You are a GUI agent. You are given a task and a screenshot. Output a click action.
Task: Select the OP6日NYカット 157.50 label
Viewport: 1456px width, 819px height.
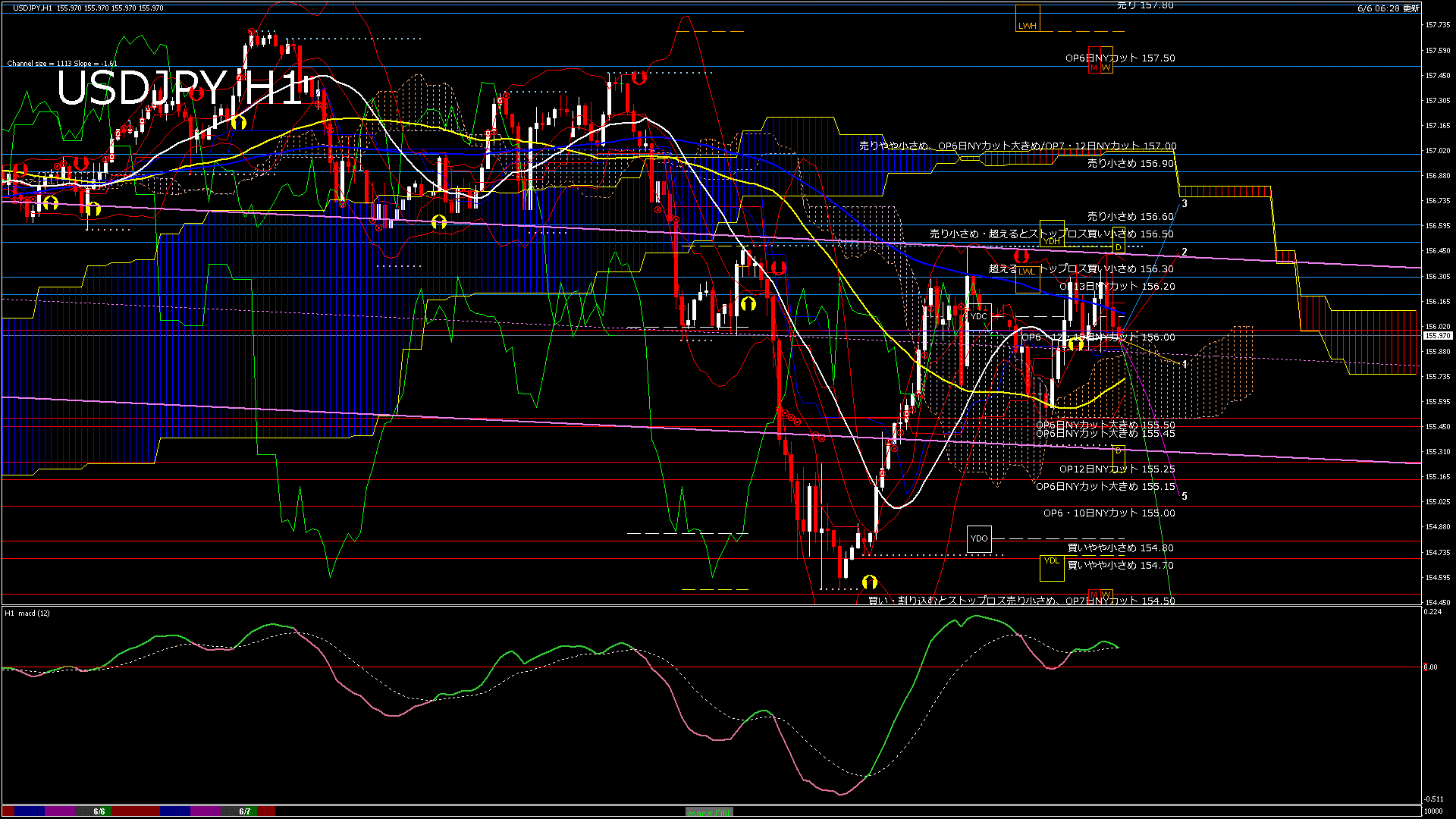(x=1120, y=58)
